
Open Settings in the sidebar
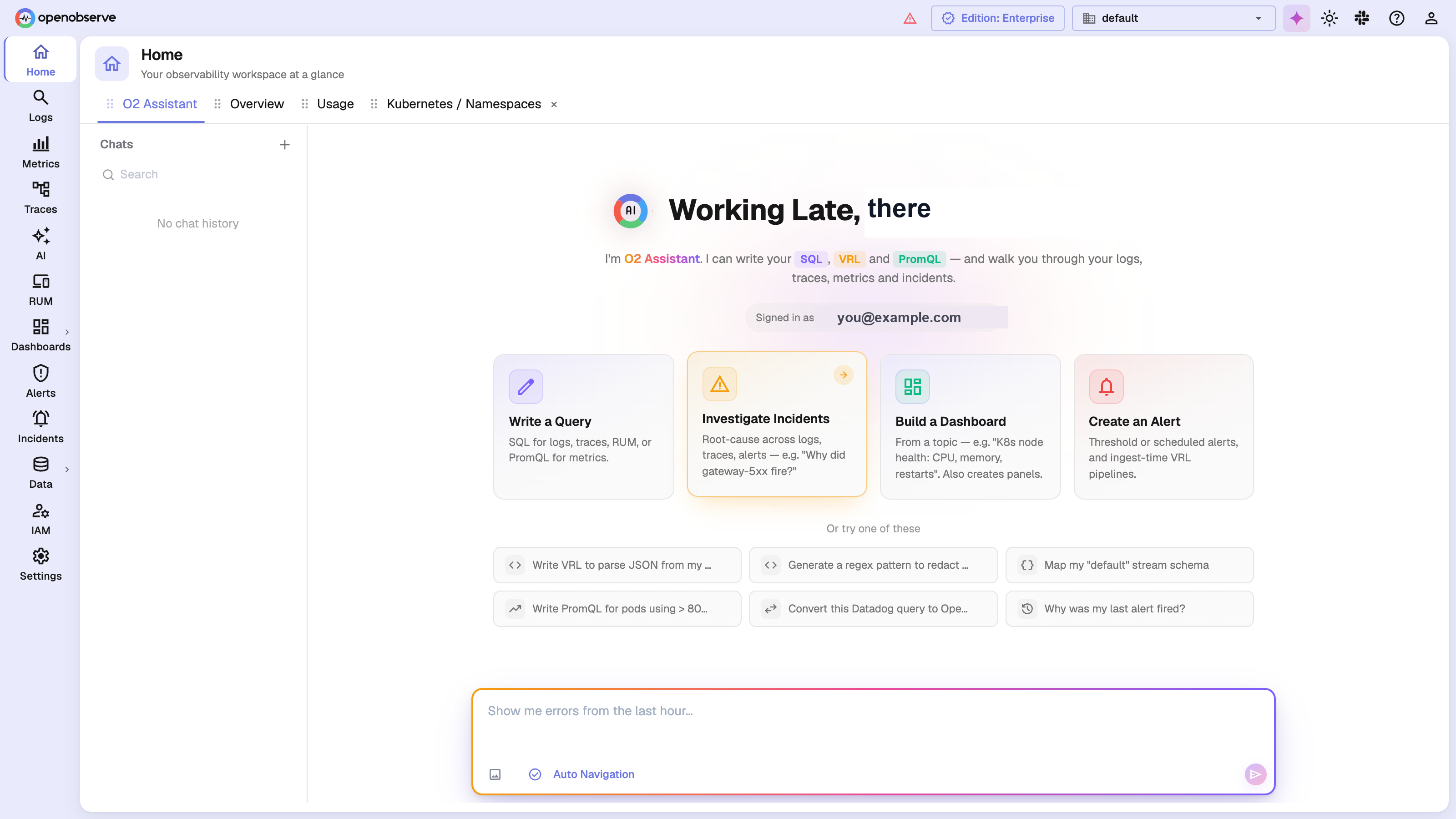tap(40, 565)
